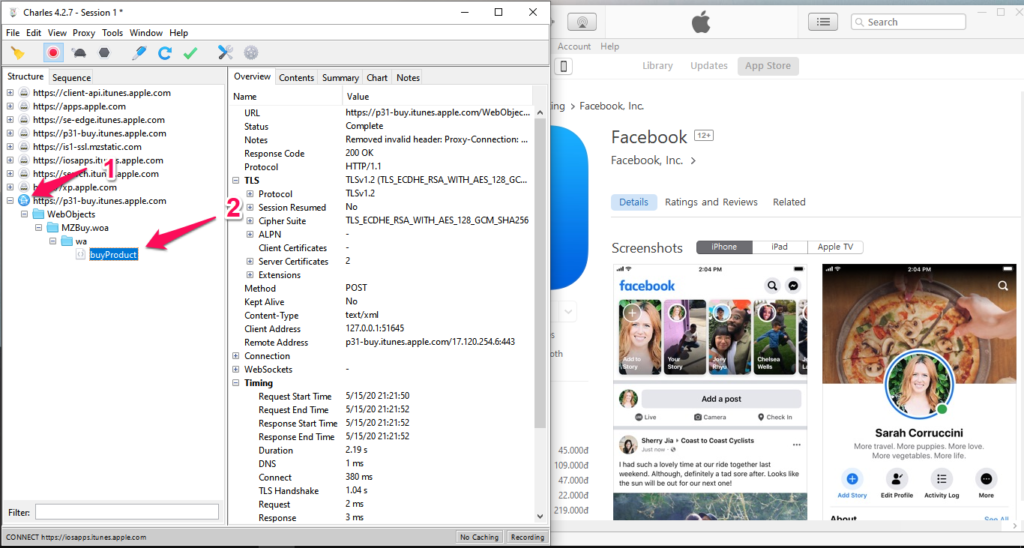
Task: Open the wrench and screwdriver Tools icon
Action: [225, 52]
